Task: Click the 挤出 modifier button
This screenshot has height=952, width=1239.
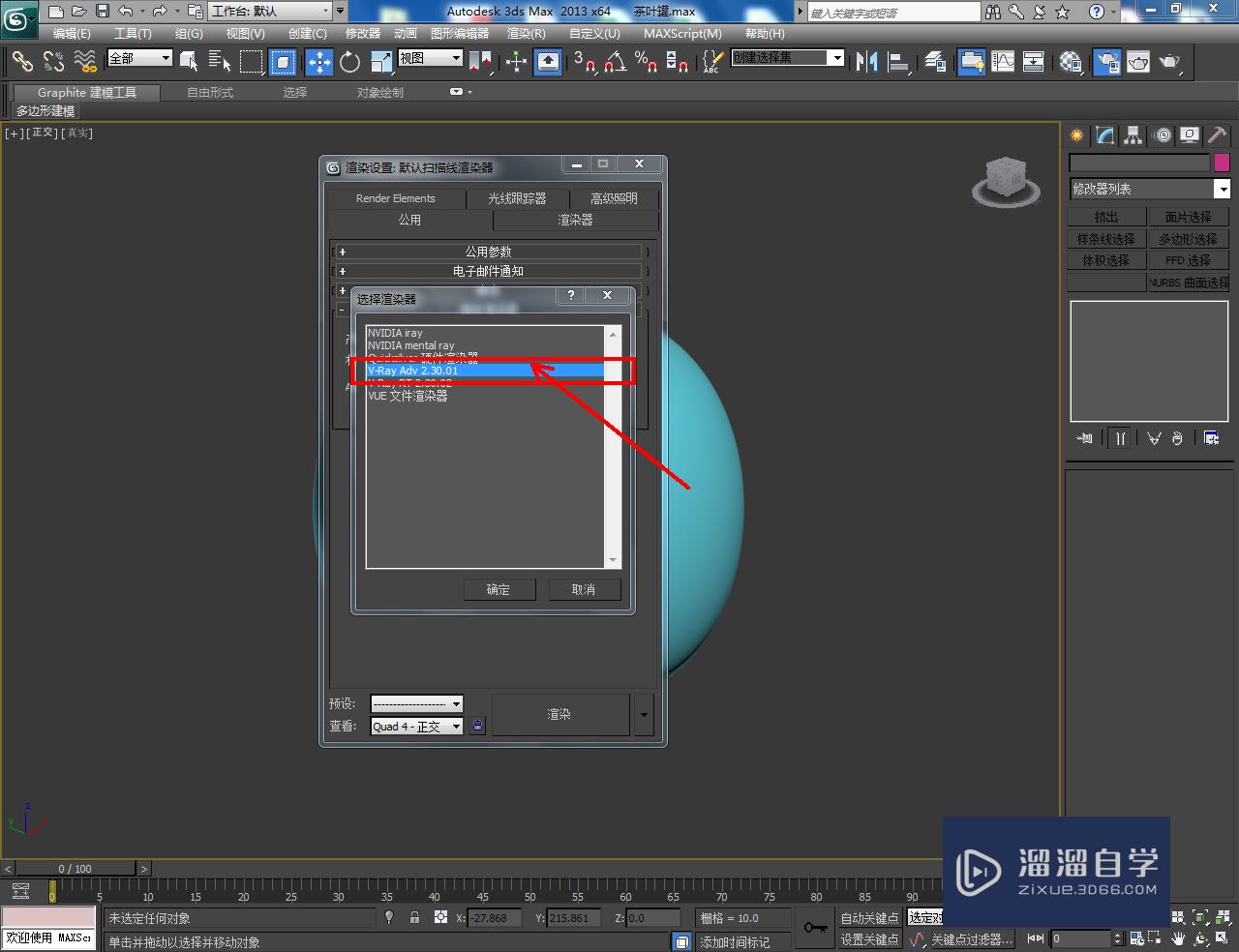Action: [1106, 217]
